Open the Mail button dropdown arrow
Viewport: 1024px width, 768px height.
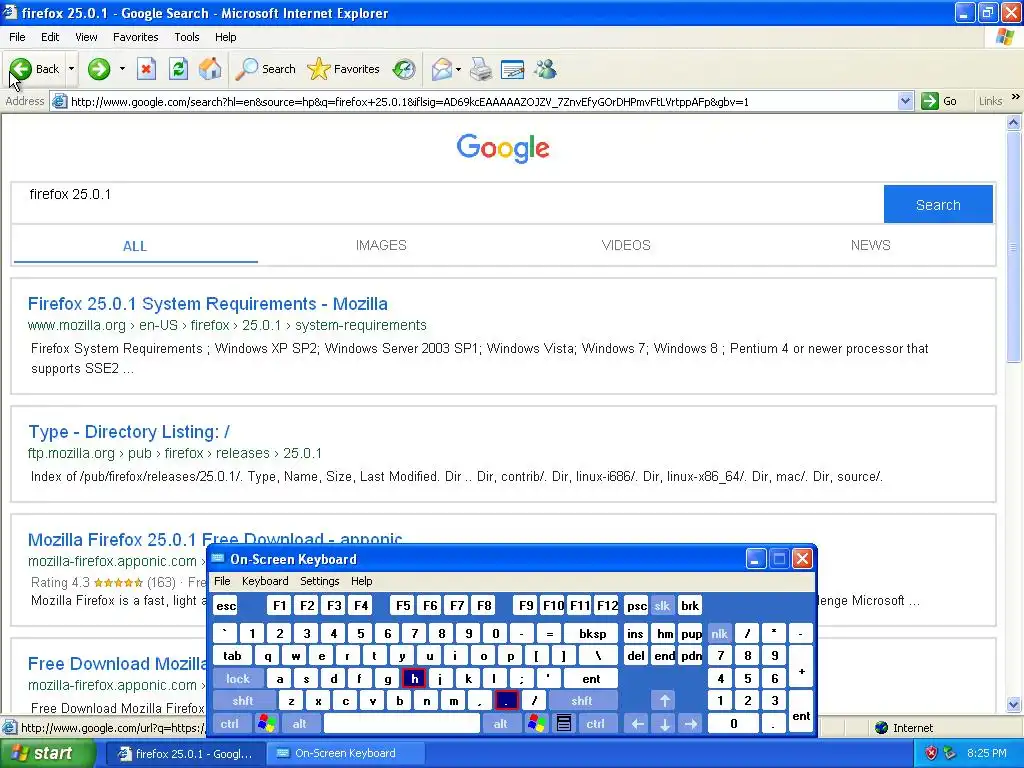click(458, 69)
